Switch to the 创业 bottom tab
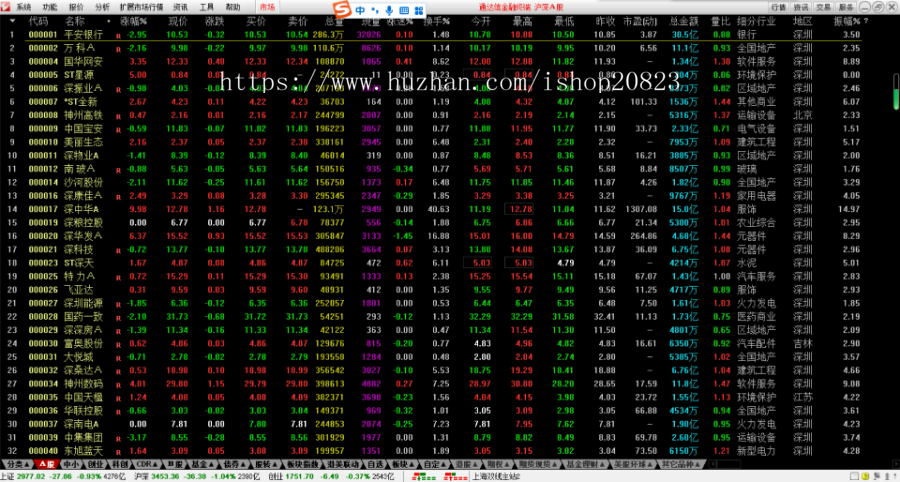Image resolution: width=900 pixels, height=482 pixels. (95, 464)
